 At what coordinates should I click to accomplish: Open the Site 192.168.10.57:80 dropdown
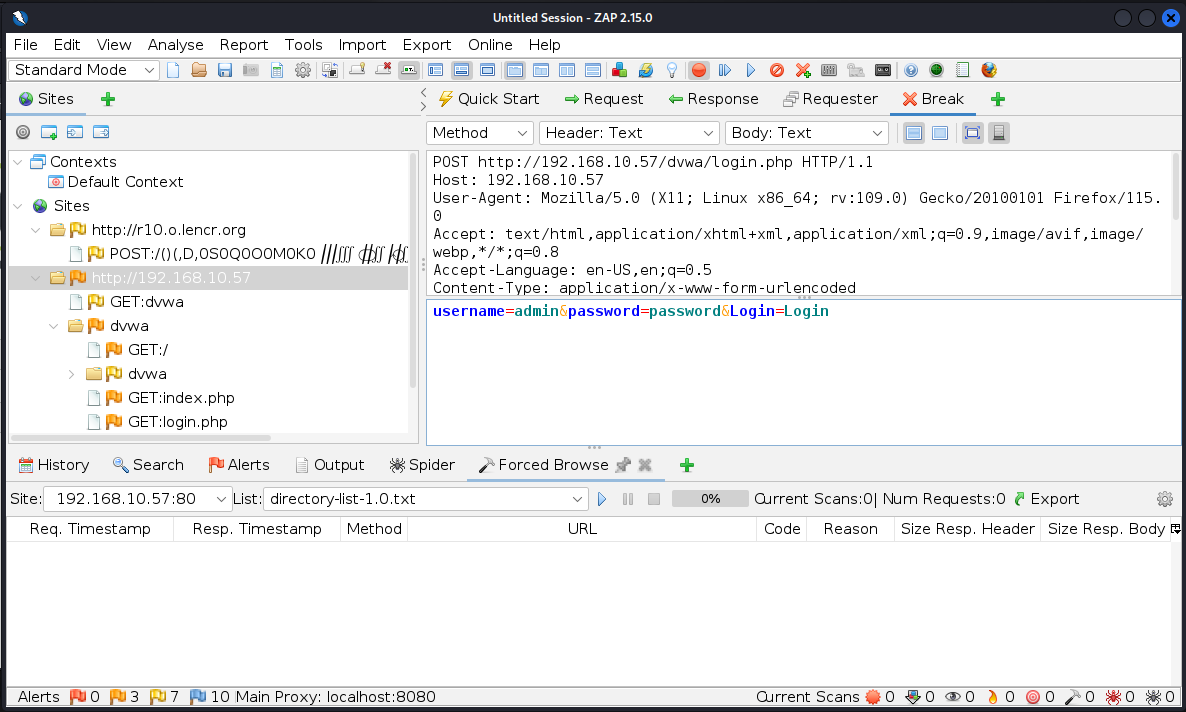[137, 499]
